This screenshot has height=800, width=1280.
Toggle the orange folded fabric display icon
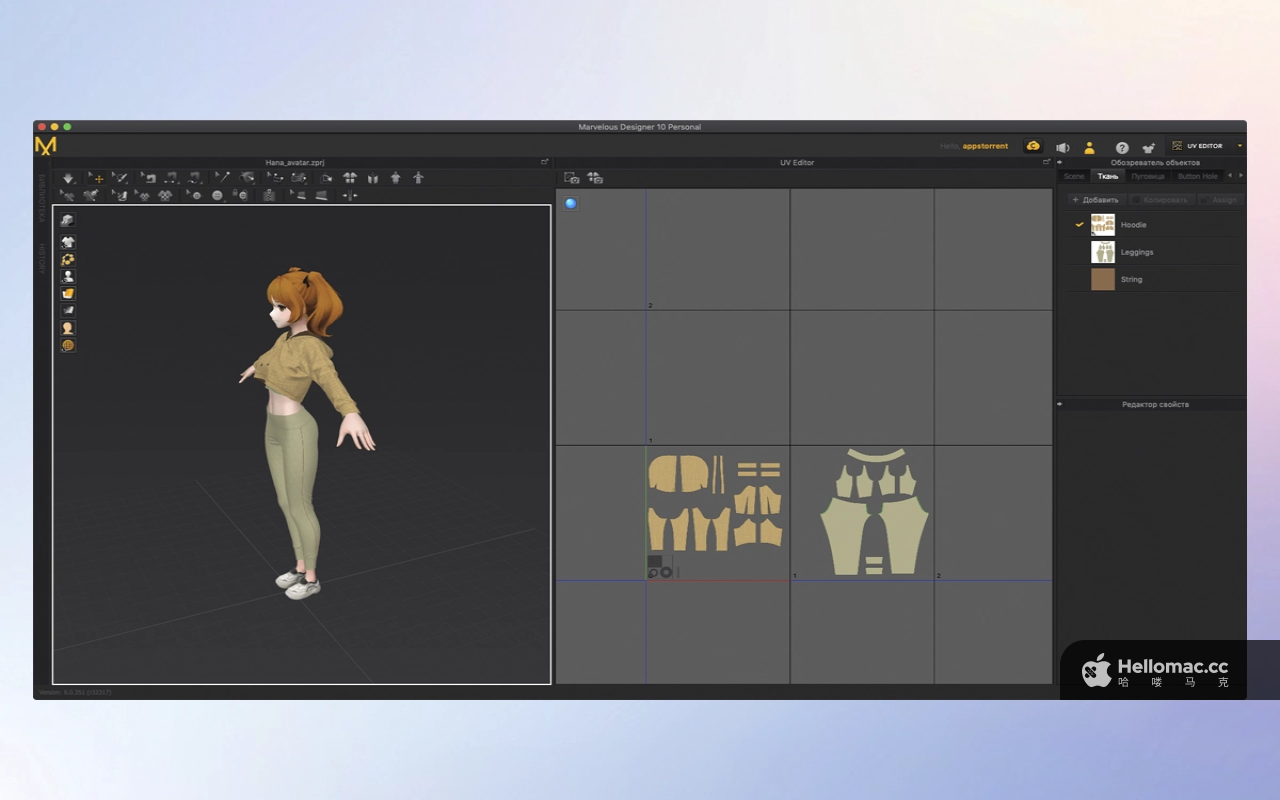(68, 293)
